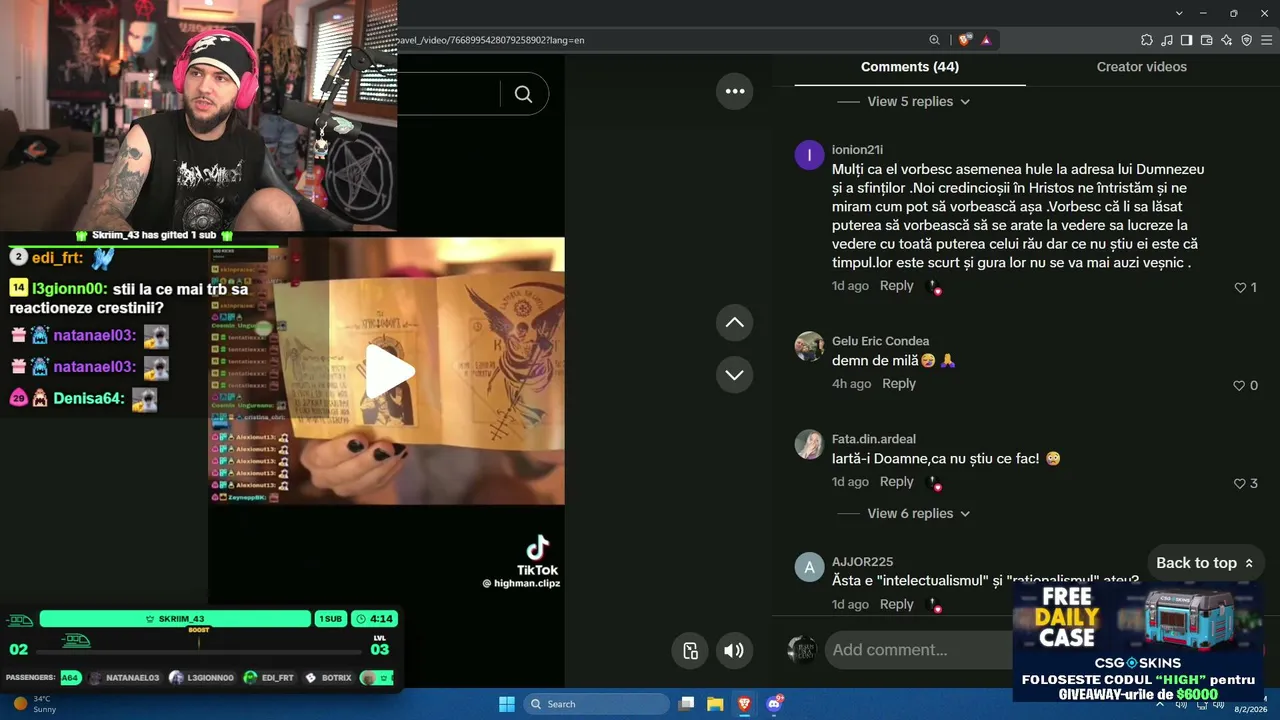Open the browser Extensions puzzle icon

tap(1146, 40)
